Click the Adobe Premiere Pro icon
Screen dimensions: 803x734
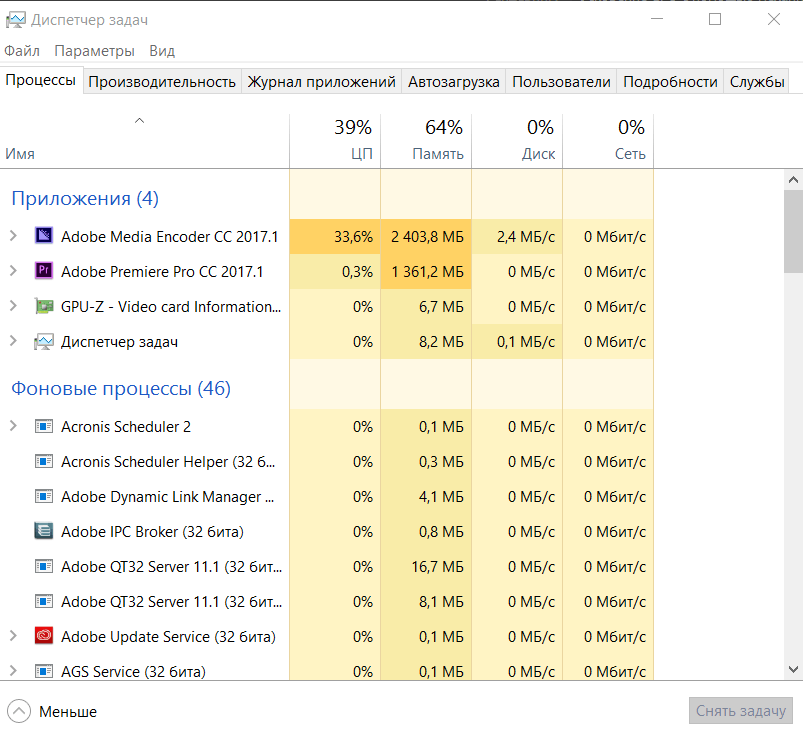44,271
